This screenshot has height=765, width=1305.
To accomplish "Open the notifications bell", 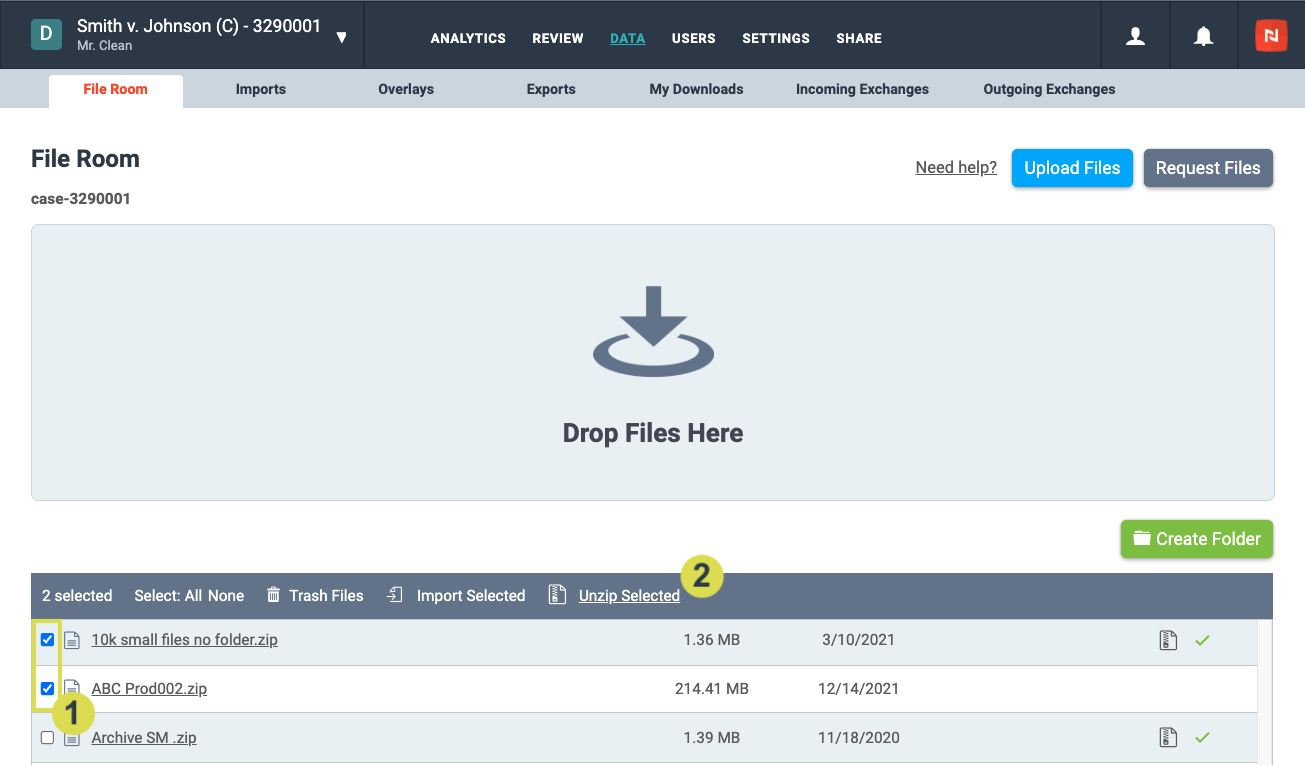I will (x=1204, y=37).
